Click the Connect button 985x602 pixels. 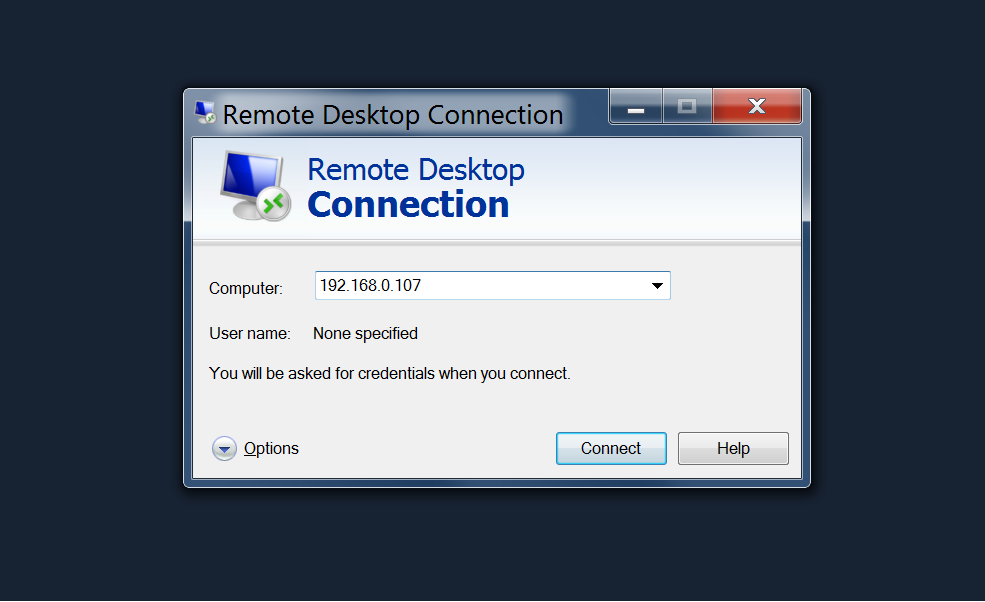pos(611,449)
